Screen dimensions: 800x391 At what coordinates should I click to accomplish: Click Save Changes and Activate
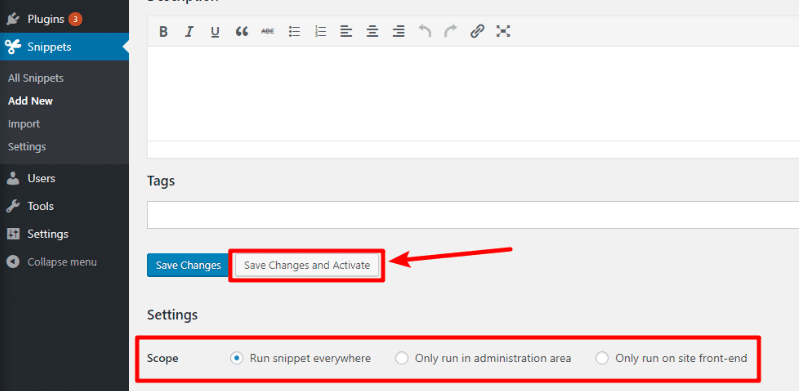click(307, 265)
